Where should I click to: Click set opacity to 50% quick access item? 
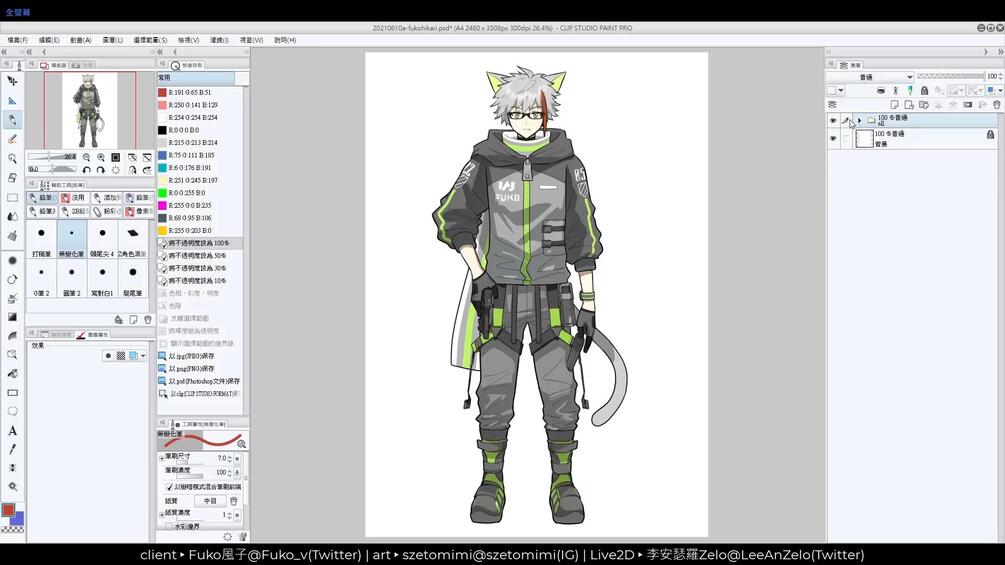tap(200, 256)
